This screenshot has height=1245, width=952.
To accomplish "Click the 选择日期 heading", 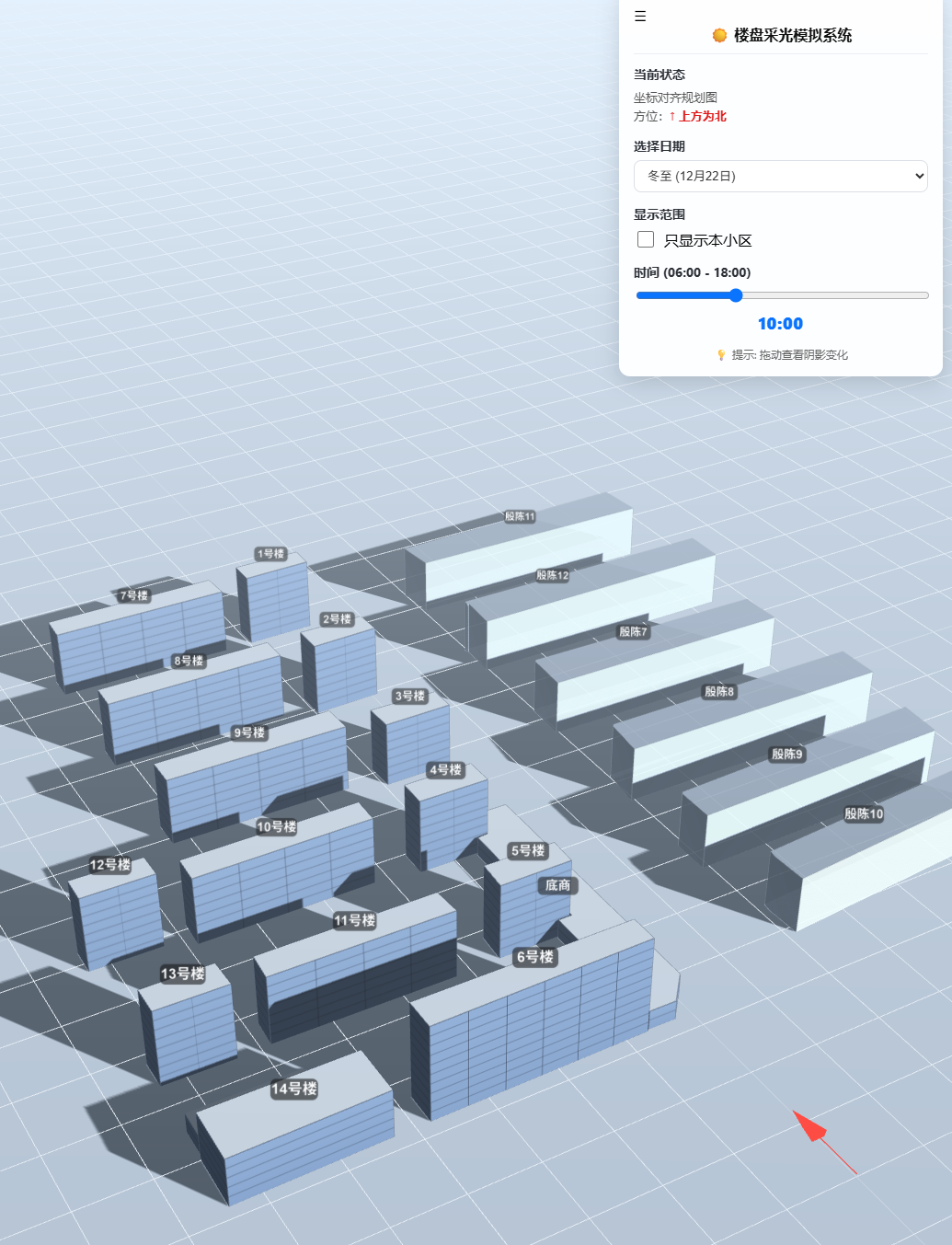I will click(x=659, y=146).
